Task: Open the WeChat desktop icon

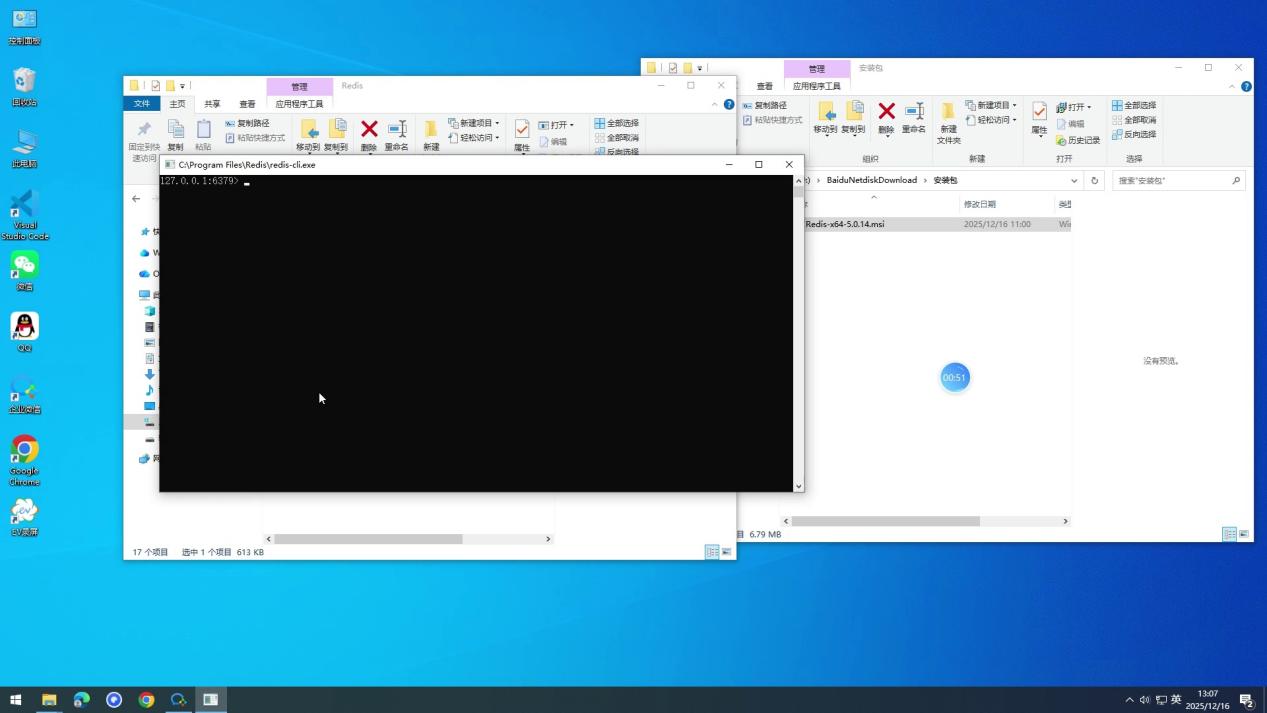Action: [x=24, y=270]
